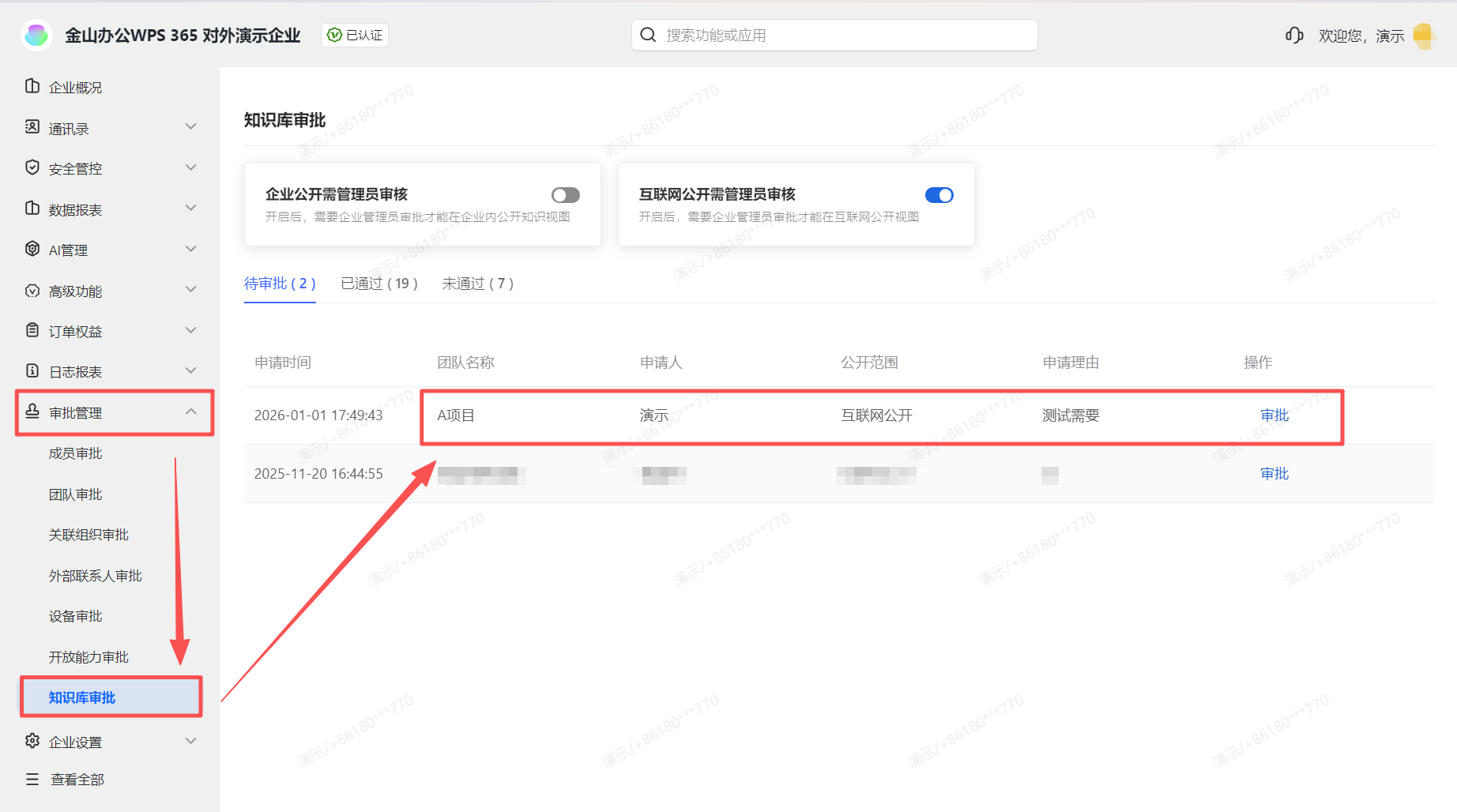
Task: Open 外部联系人审批 in sidebar
Action: [x=96, y=576]
